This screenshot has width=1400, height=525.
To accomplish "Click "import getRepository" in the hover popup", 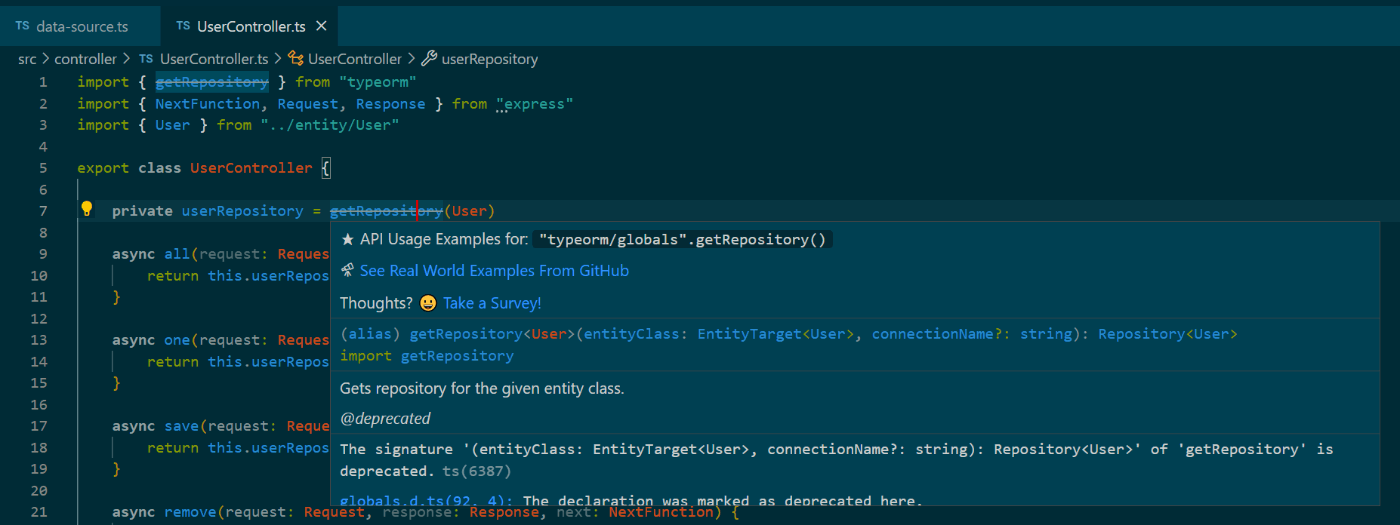I will (x=427, y=356).
